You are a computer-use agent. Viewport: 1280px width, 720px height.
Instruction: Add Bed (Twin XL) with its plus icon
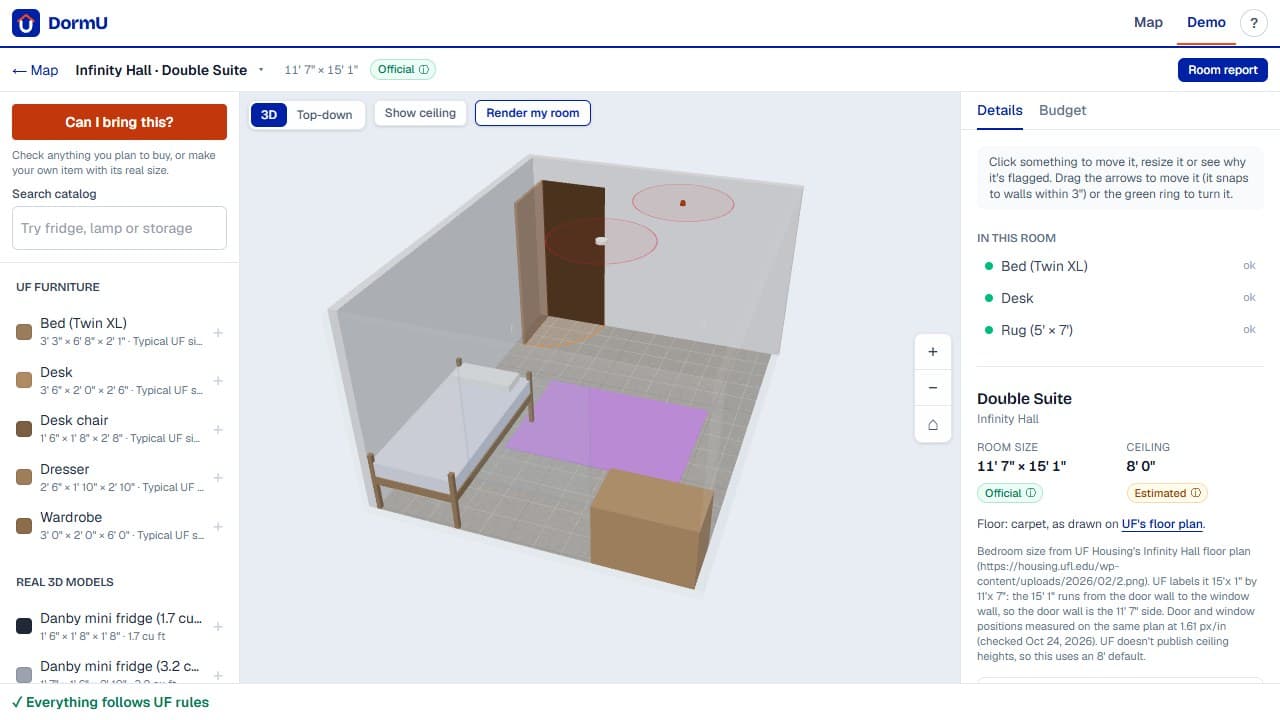[x=218, y=333]
